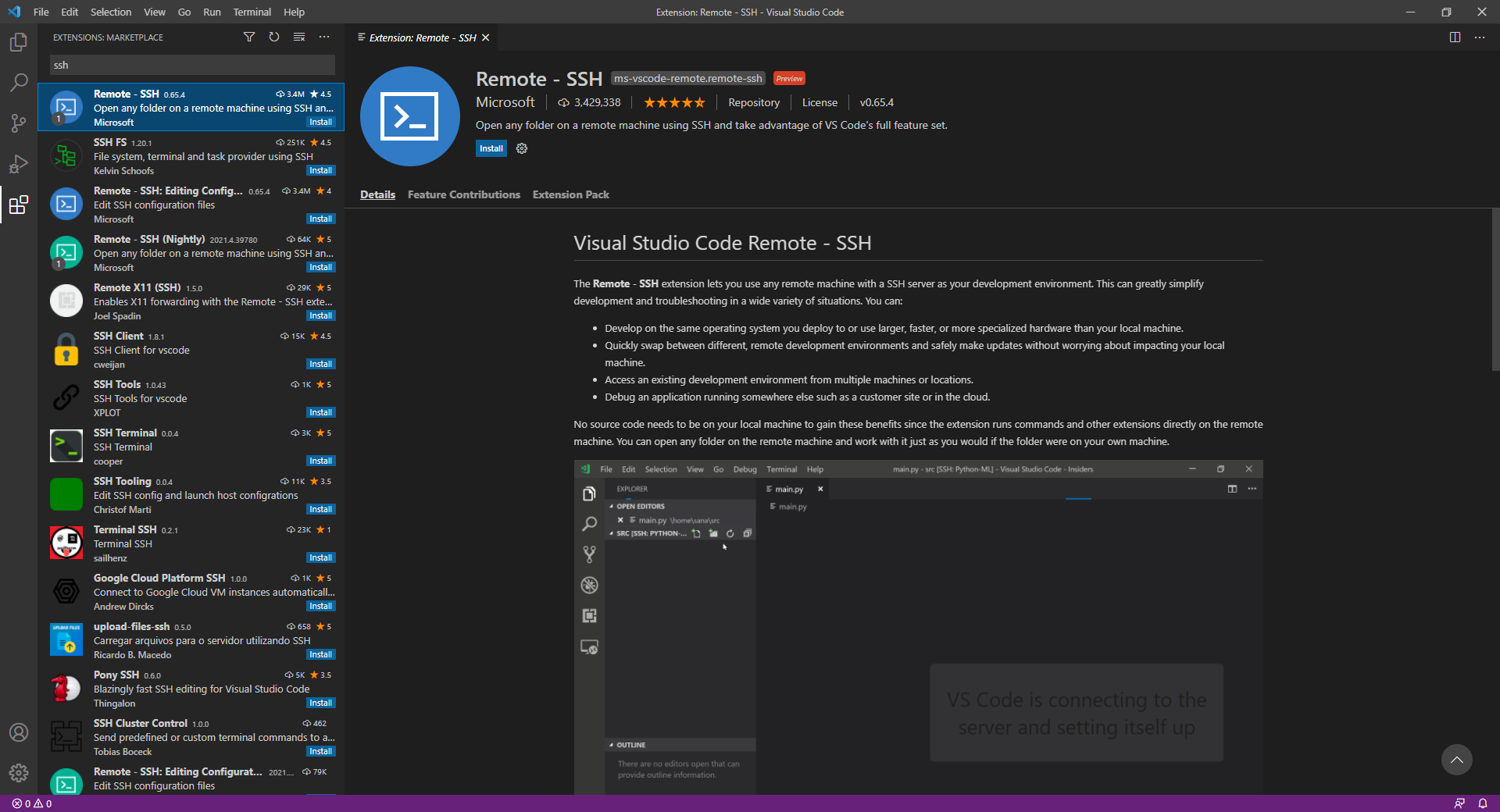The height and width of the screenshot is (812, 1500).
Task: Click the feedback icon in status bar
Action: 1459,803
